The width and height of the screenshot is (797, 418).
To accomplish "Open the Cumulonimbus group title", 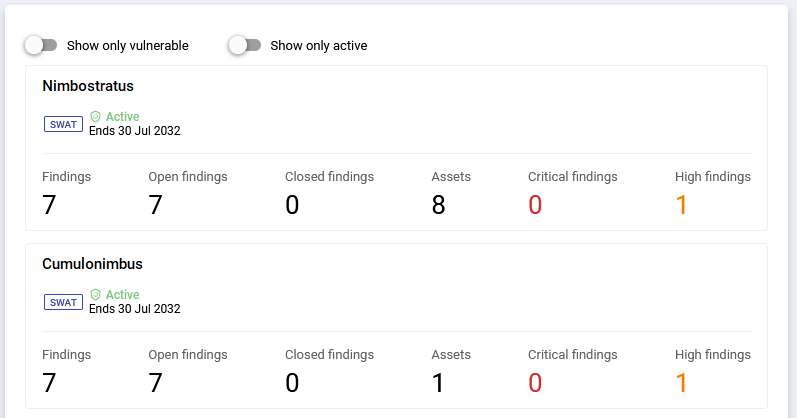I will (92, 264).
